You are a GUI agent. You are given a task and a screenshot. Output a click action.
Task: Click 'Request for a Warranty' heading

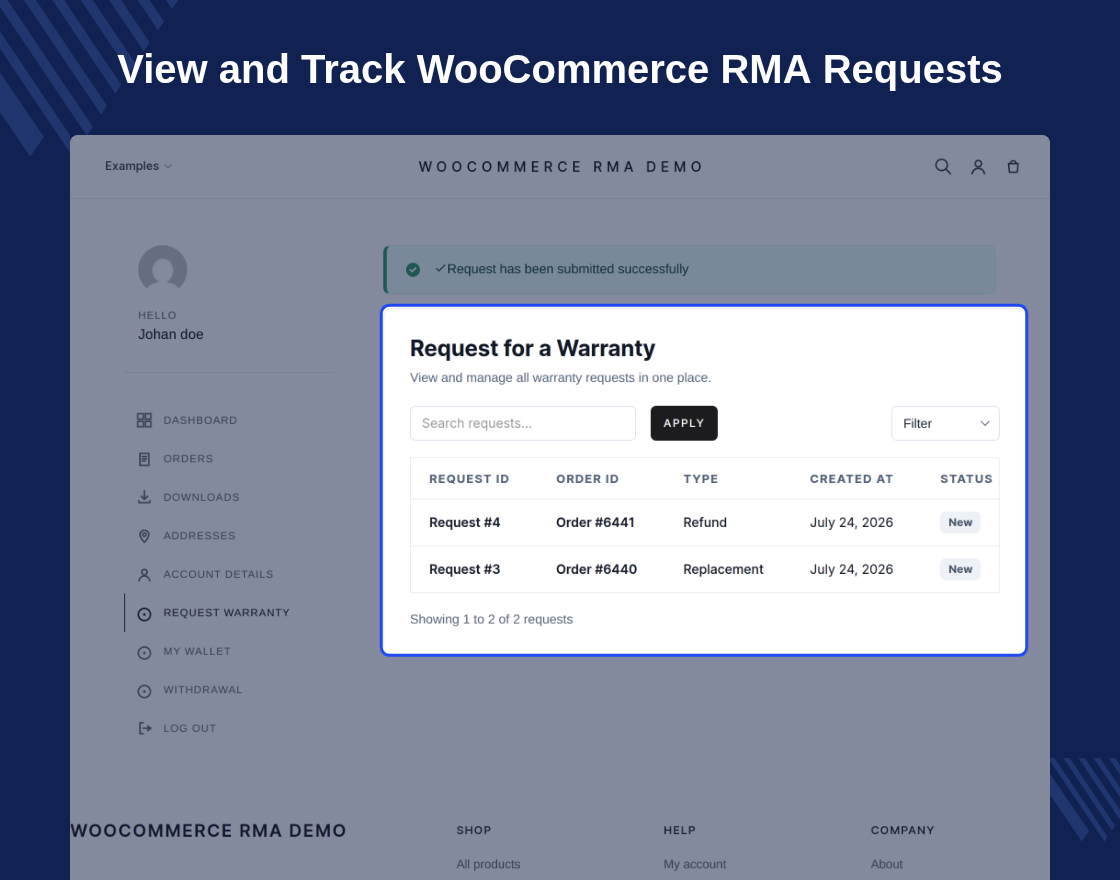(x=532, y=348)
